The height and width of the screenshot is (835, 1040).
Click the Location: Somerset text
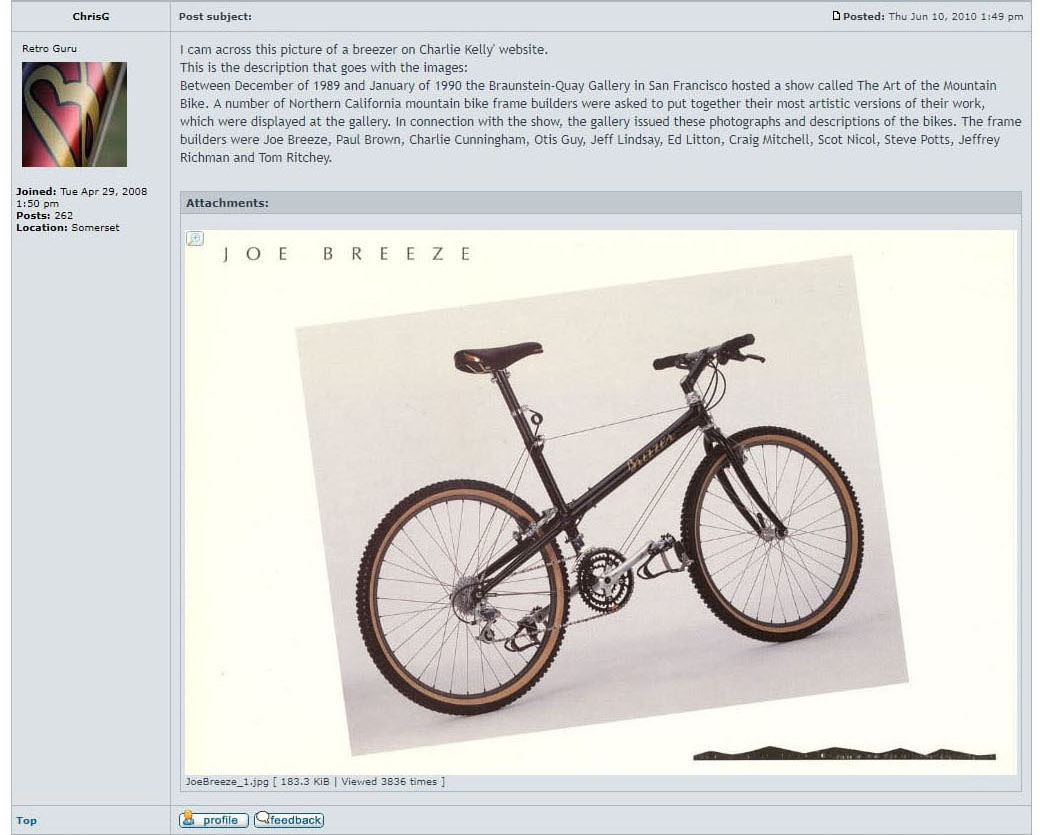pyautogui.click(x=68, y=227)
